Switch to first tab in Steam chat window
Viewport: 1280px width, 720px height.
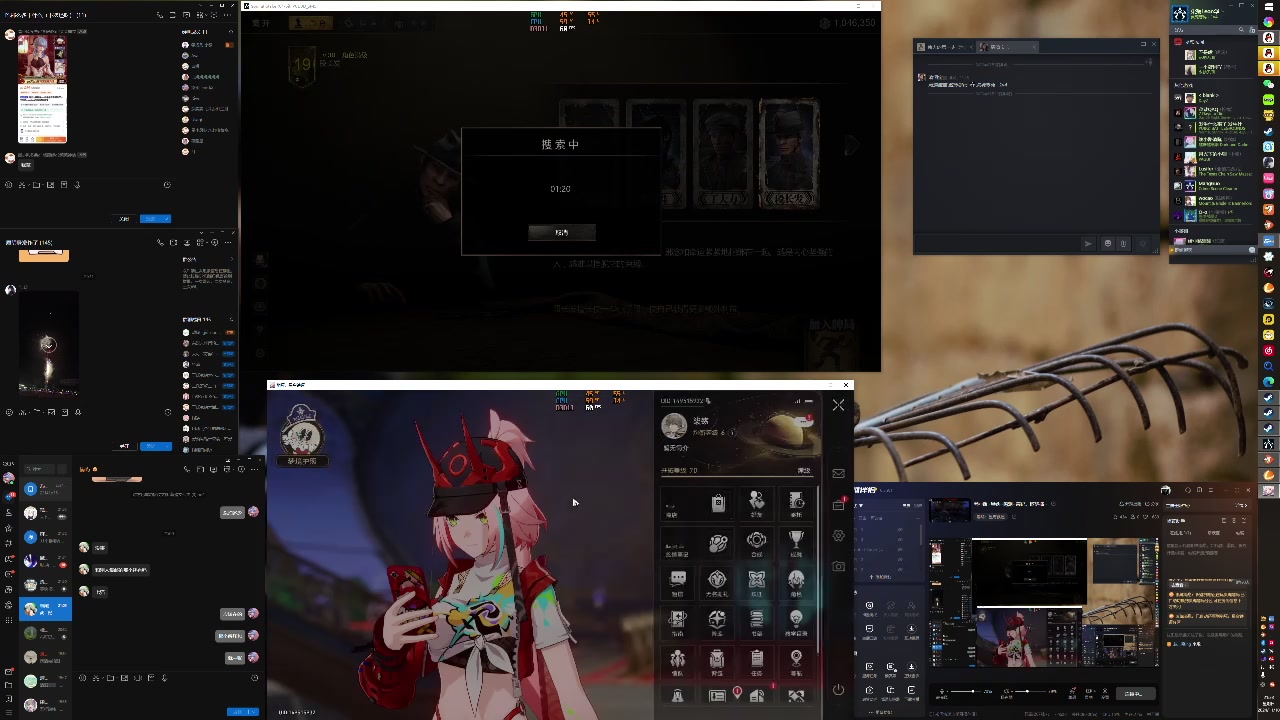945,47
